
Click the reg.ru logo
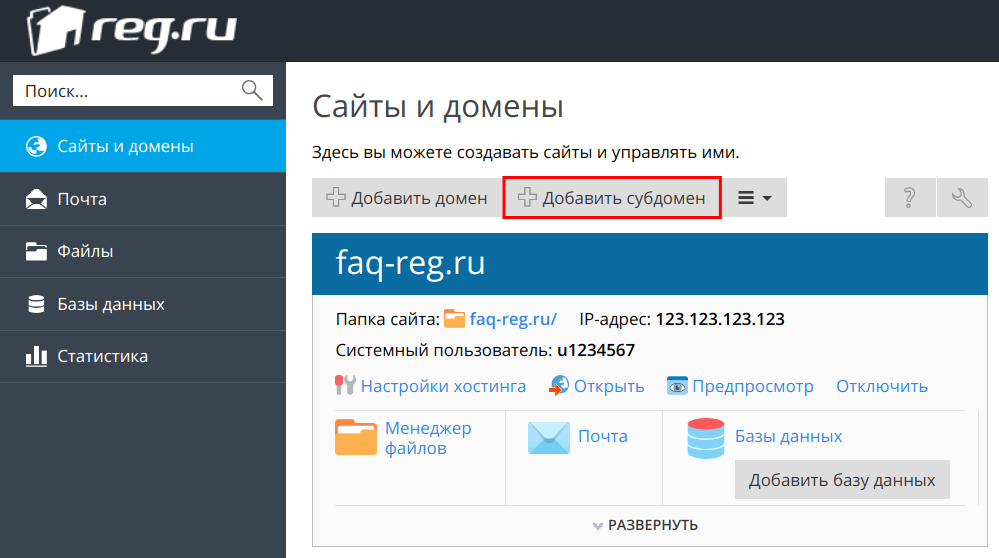pyautogui.click(x=132, y=29)
